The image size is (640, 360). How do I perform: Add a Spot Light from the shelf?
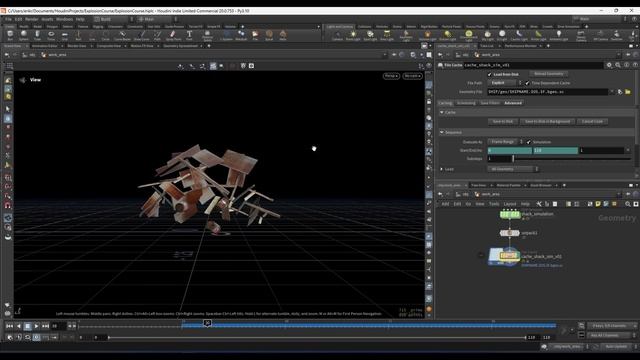tap(370, 35)
